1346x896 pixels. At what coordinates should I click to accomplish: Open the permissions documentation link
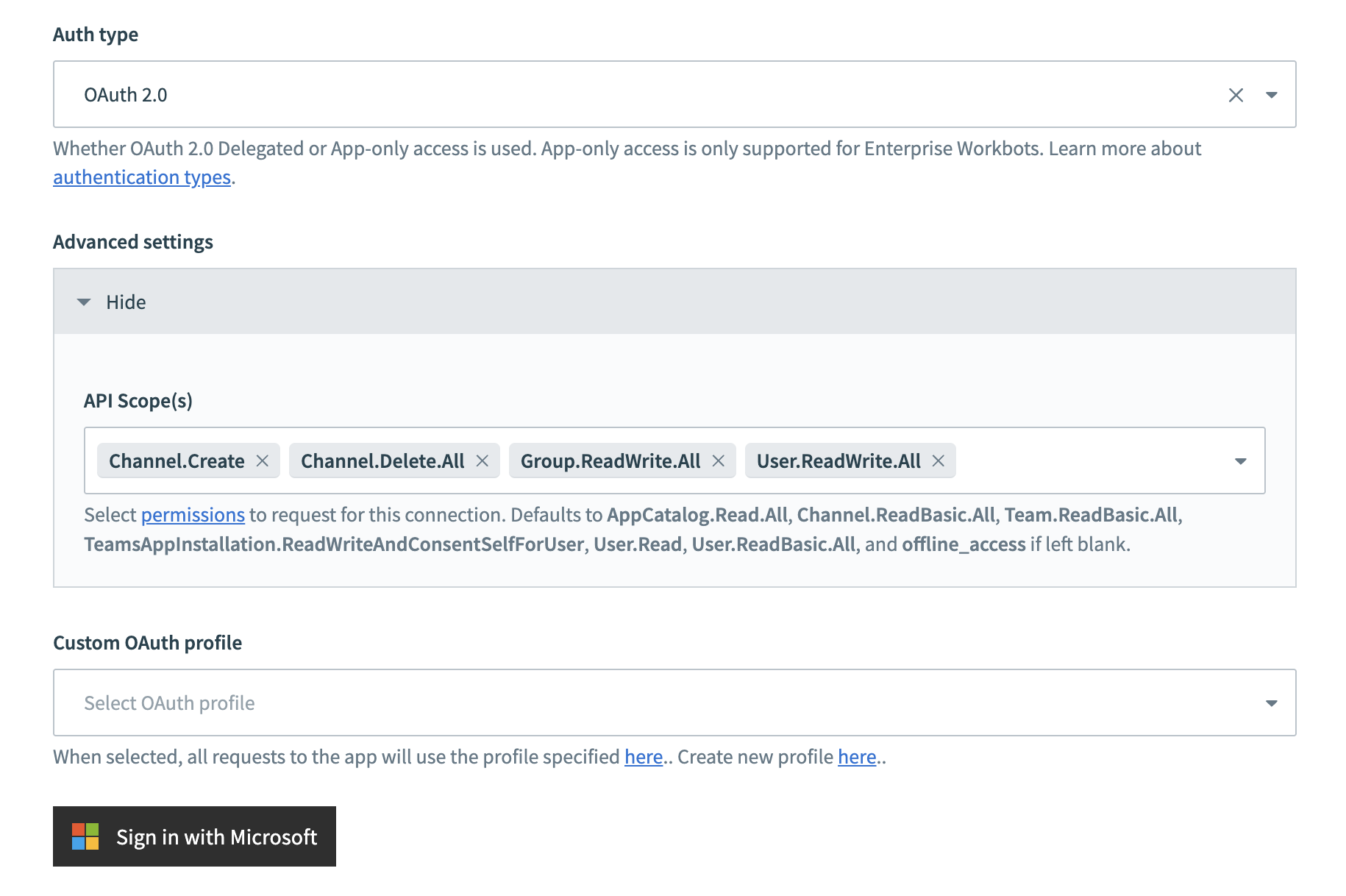[x=193, y=515]
